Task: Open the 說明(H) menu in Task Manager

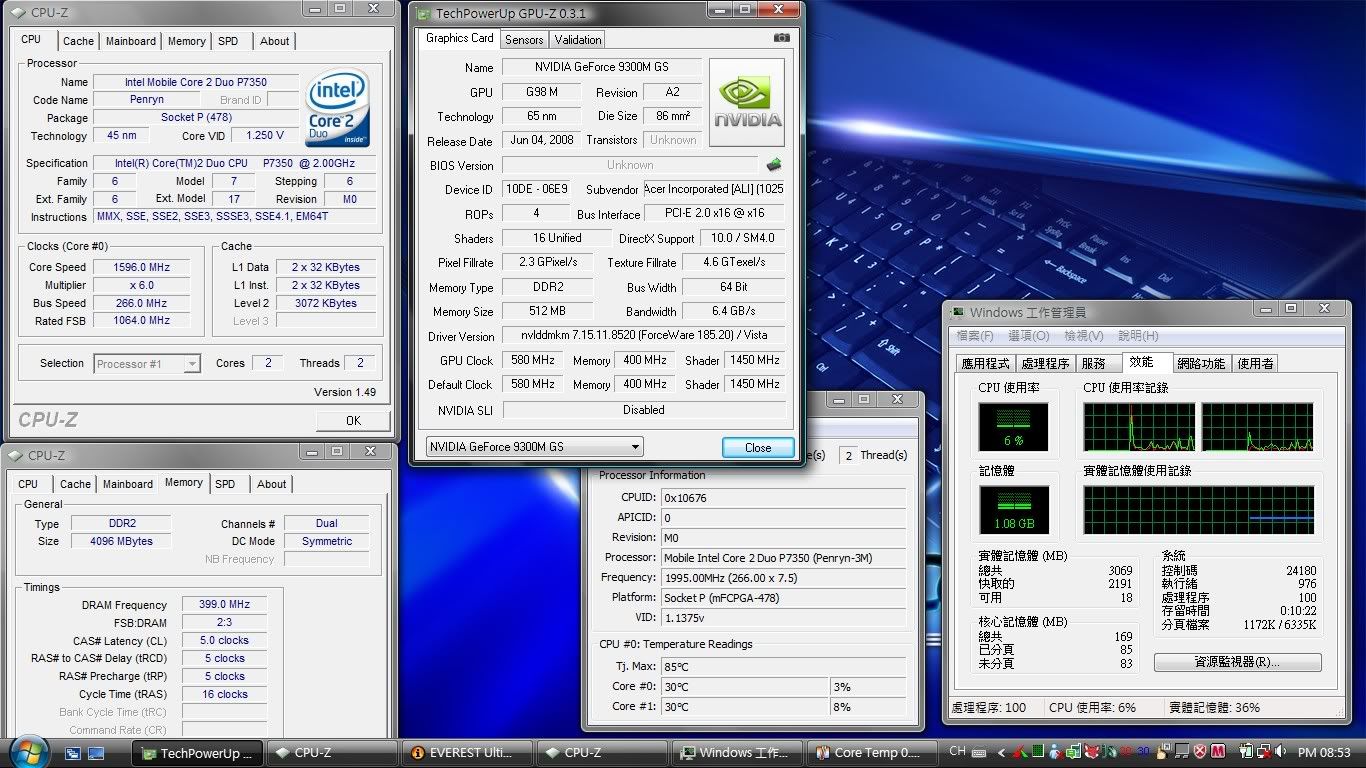Action: tap(1138, 336)
